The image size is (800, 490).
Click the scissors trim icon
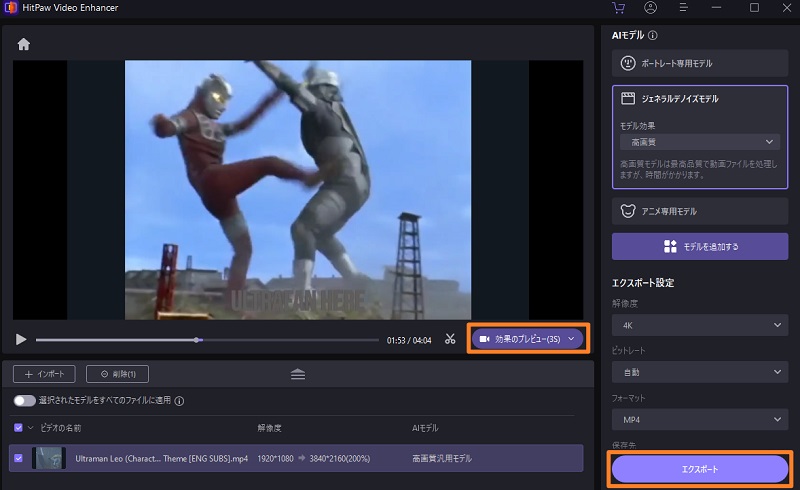pos(449,339)
